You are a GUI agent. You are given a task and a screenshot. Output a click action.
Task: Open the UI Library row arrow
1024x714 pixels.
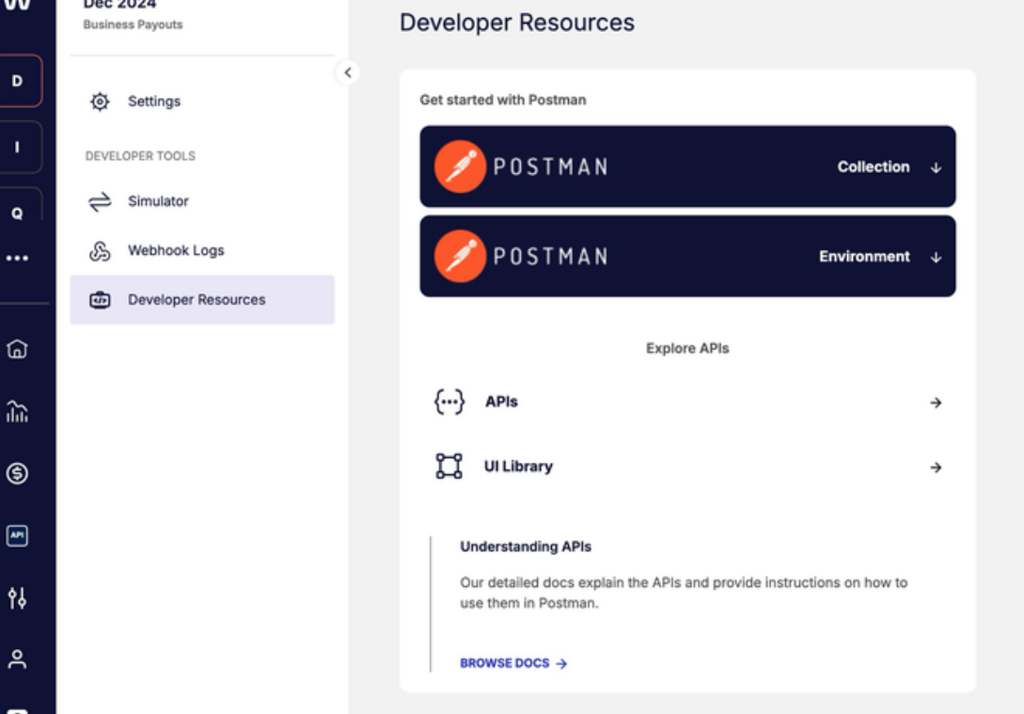[935, 467]
